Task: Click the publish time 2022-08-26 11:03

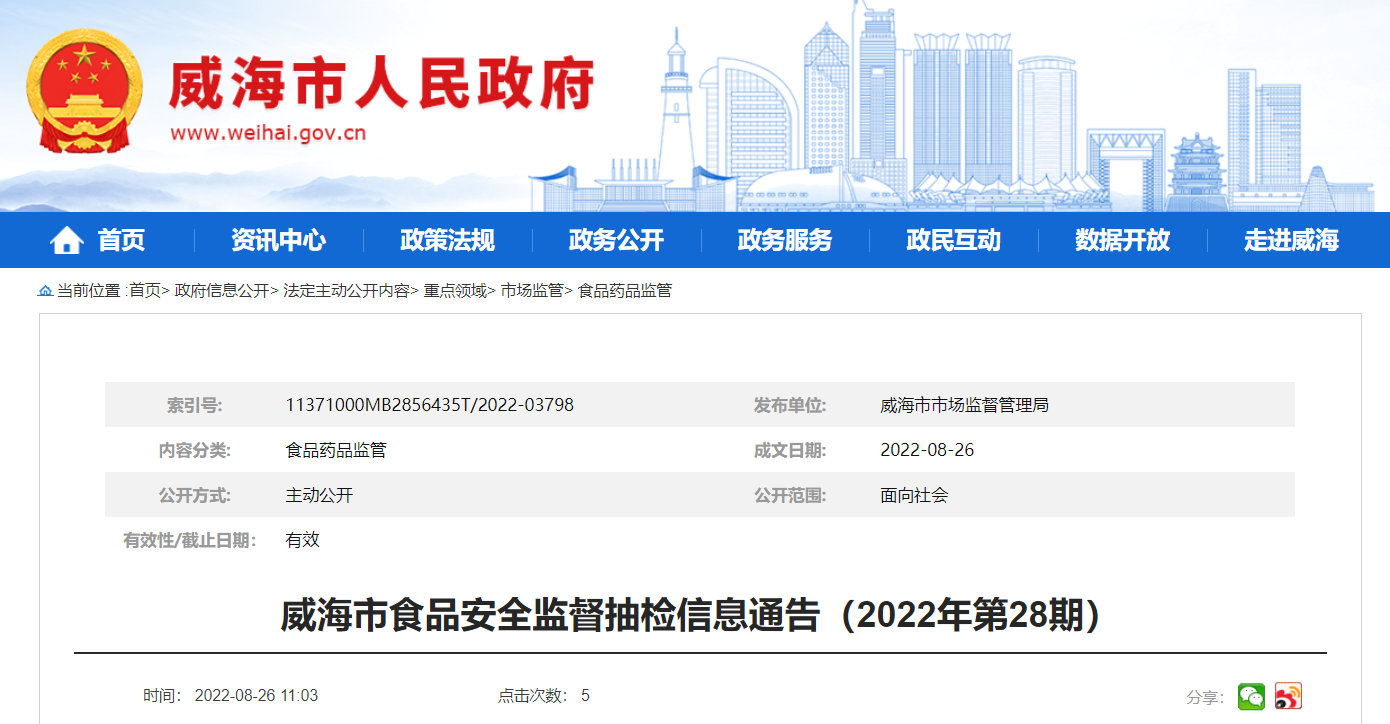Action: pyautogui.click(x=256, y=696)
